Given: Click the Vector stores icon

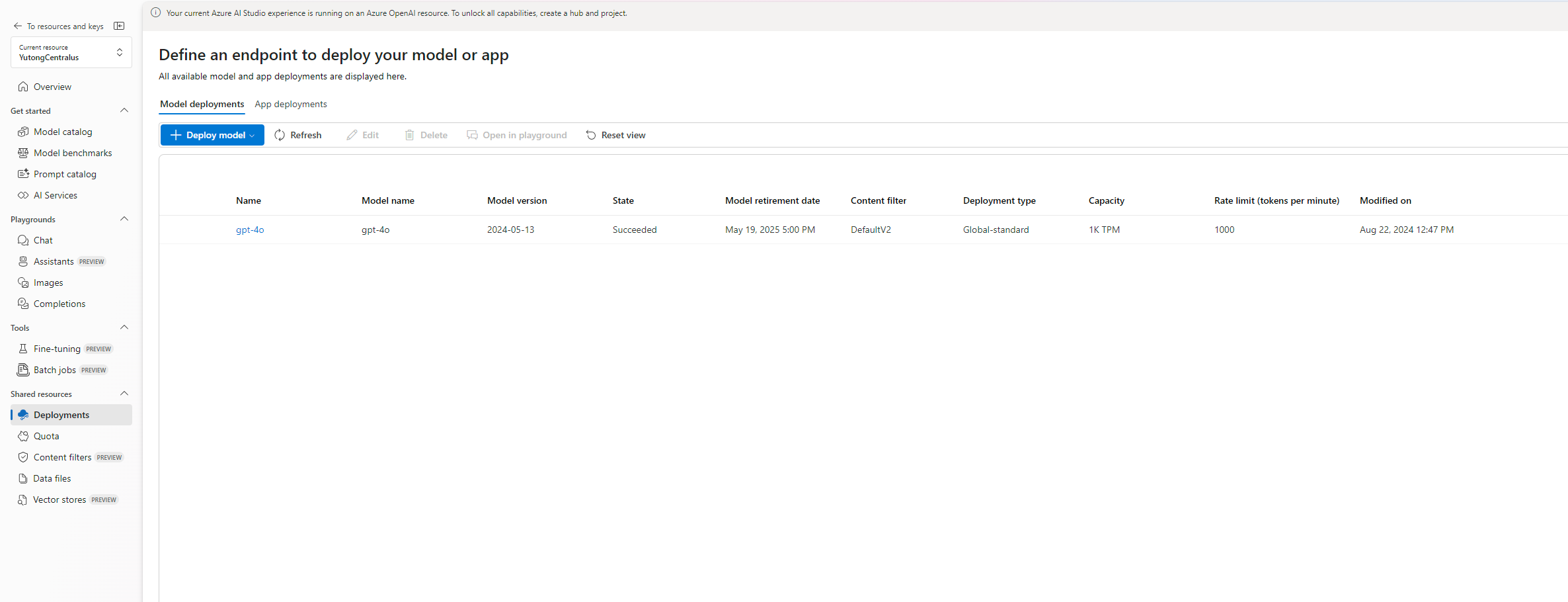Looking at the screenshot, I should pyautogui.click(x=23, y=499).
